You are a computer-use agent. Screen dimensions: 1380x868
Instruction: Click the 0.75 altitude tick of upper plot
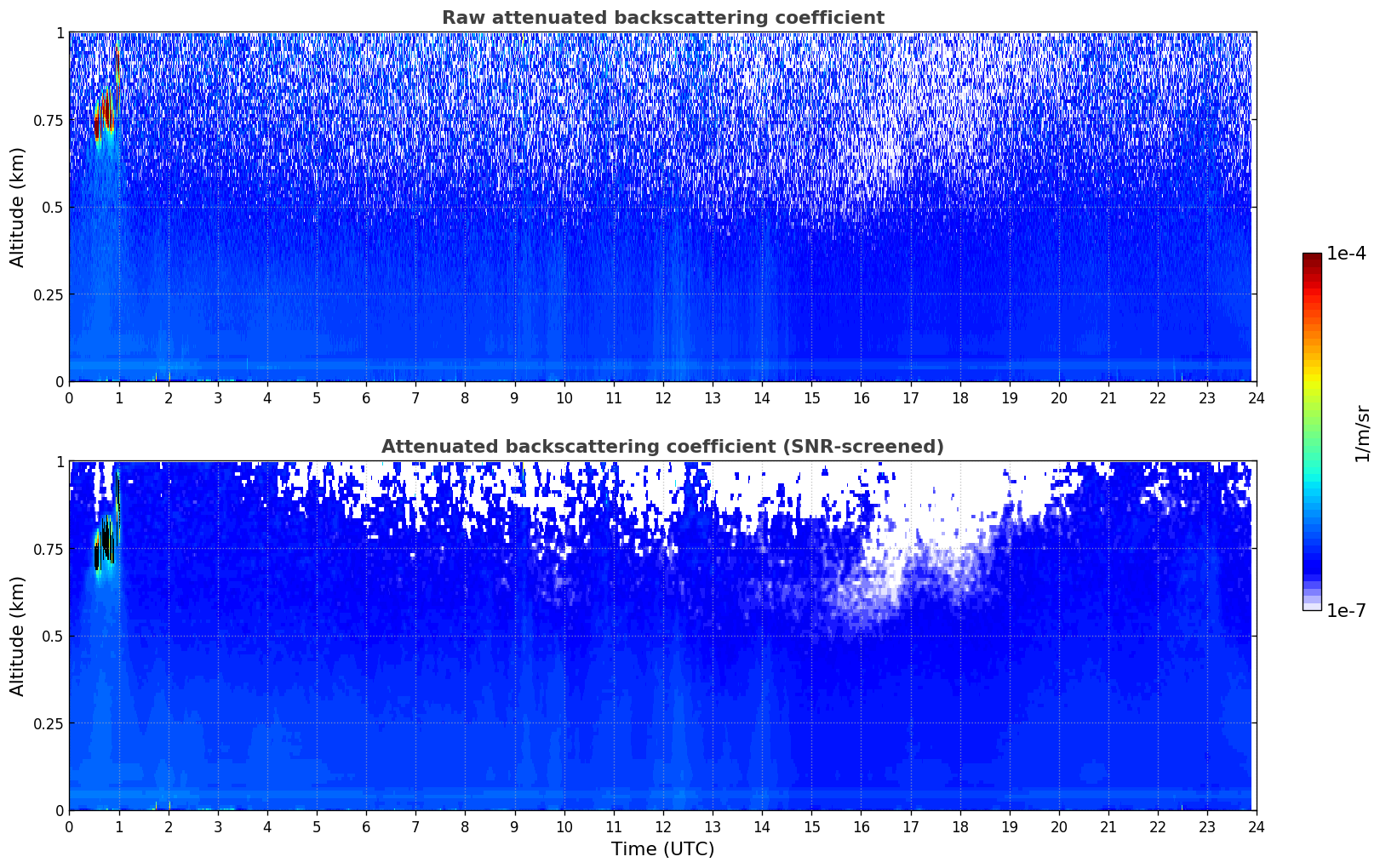pyautogui.click(x=48, y=120)
